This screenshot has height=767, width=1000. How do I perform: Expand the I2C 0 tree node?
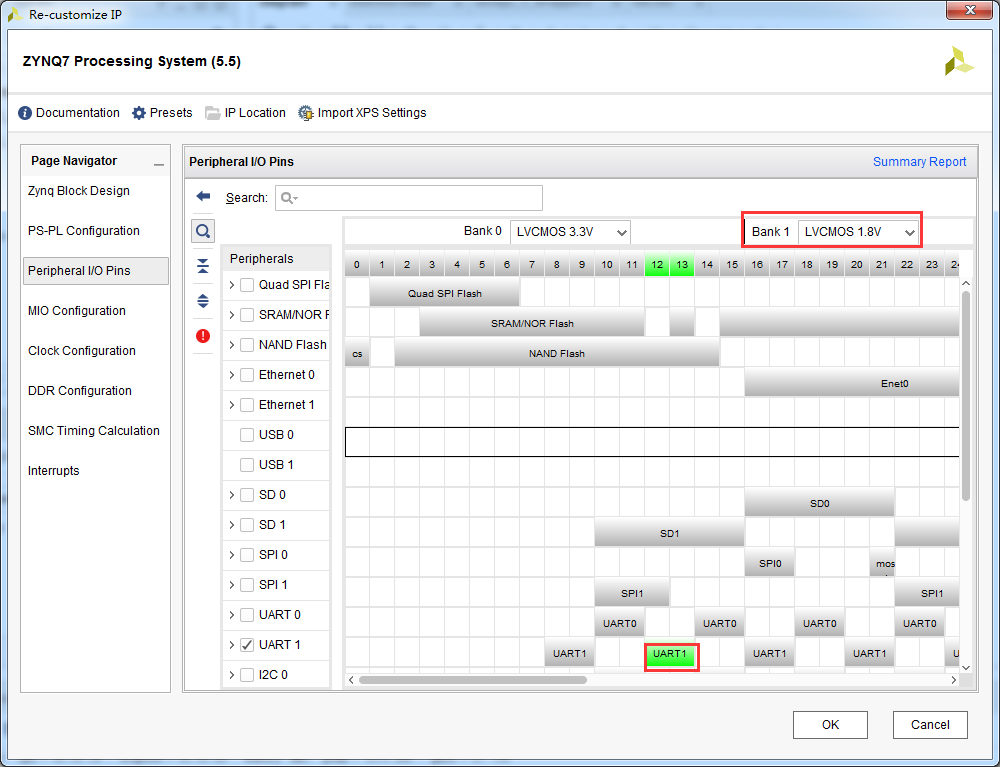232,675
